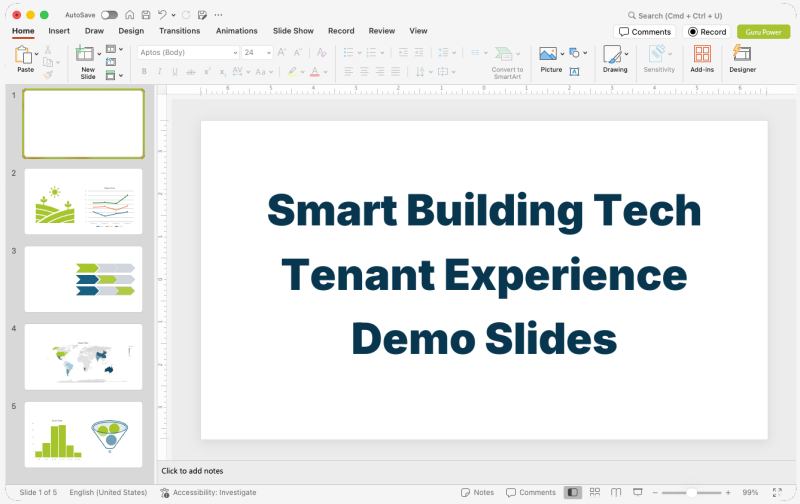Screen dimensions: 800x504
Task: Center align text
Action: tap(364, 71)
